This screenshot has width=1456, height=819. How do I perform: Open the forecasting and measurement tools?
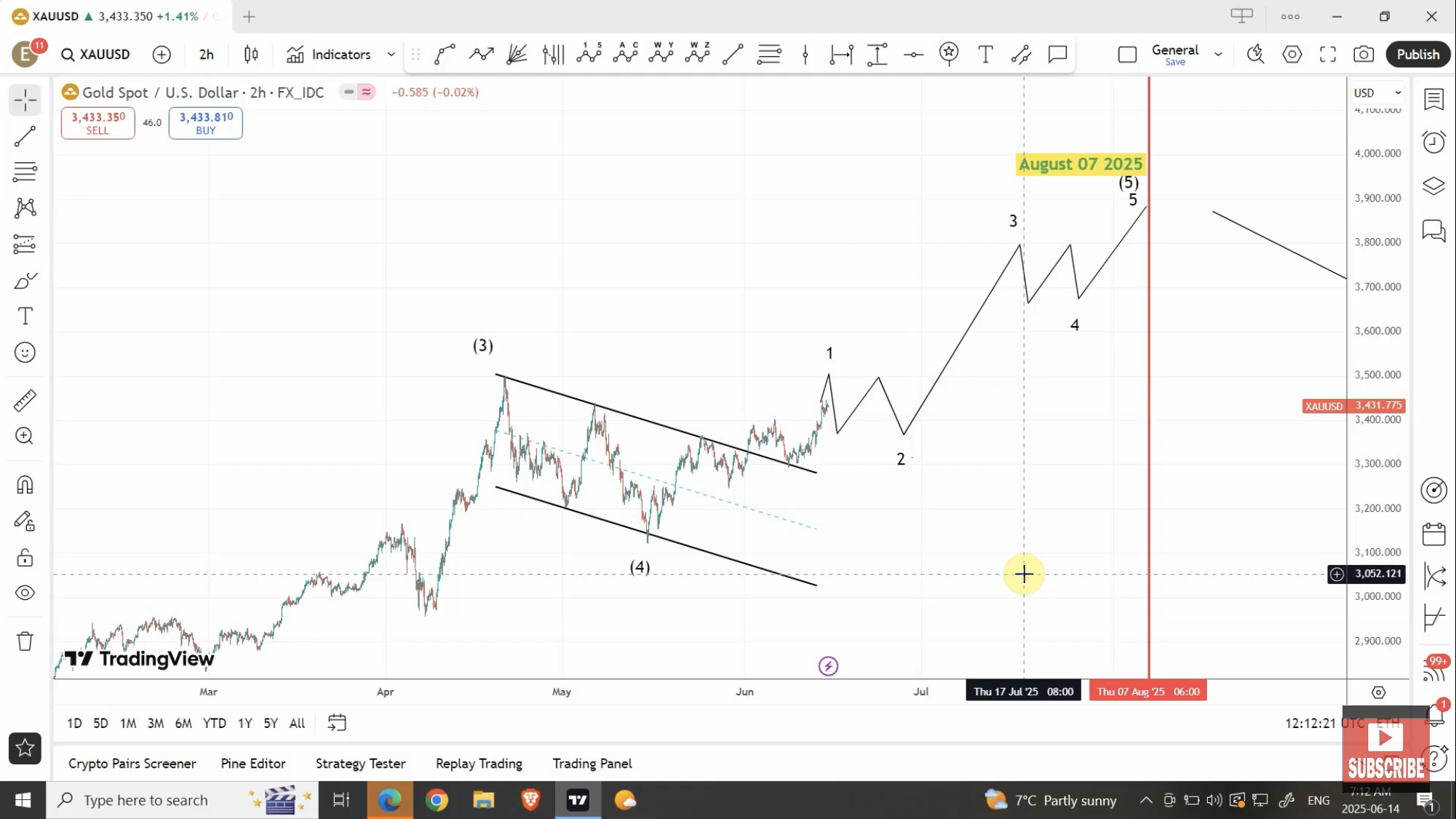25,244
